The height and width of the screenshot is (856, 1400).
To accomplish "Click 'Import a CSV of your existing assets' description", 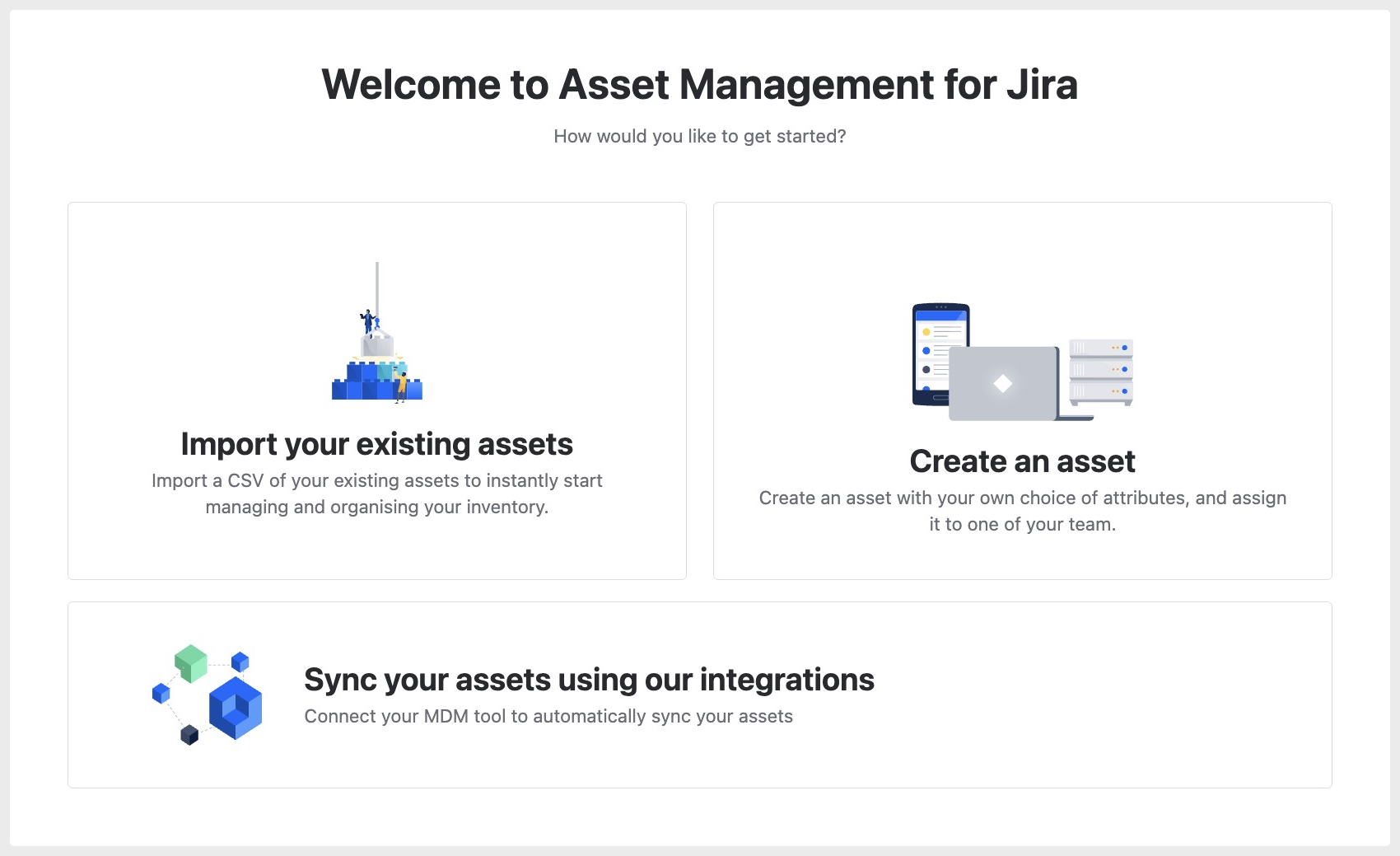I will point(377,493).
